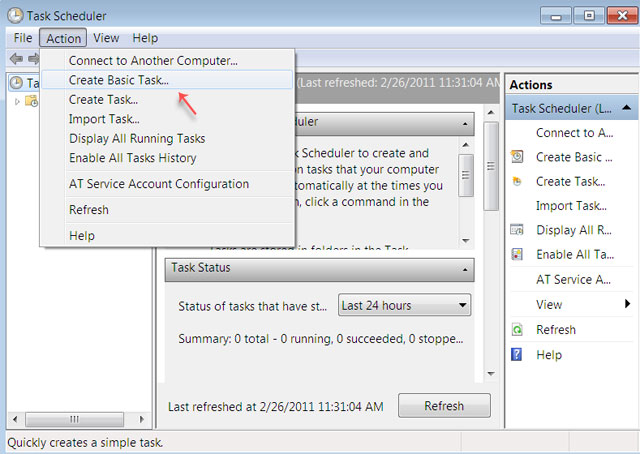Click Create Task... link in Actions pane
The height and width of the screenshot is (454, 640).
(571, 181)
